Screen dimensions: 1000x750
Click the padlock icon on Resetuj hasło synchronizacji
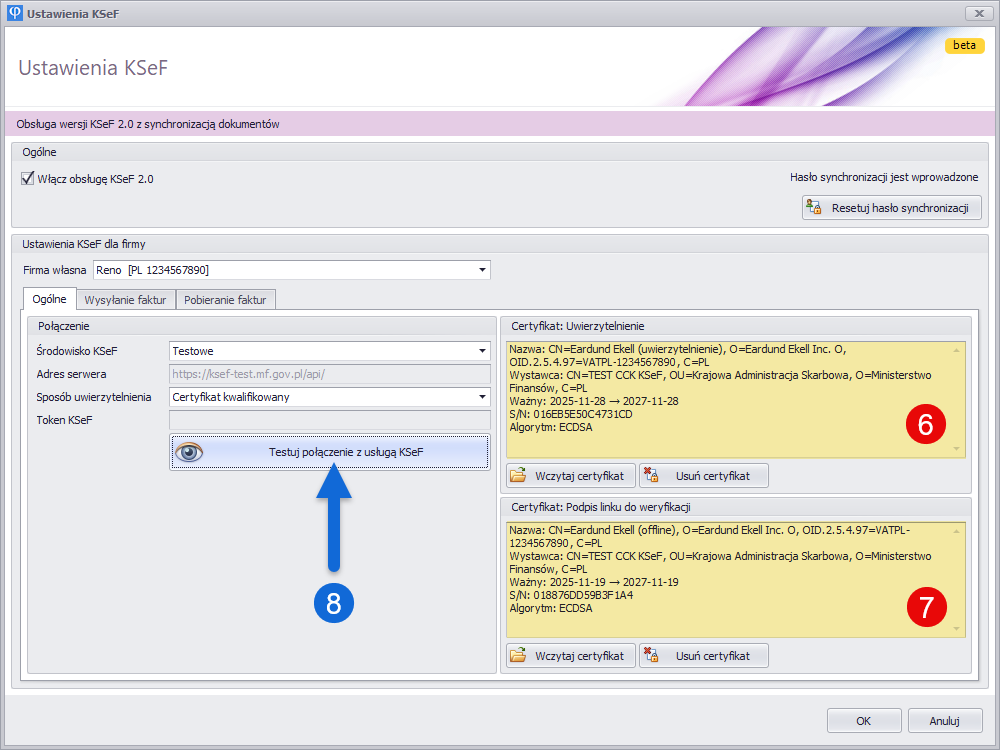point(814,208)
